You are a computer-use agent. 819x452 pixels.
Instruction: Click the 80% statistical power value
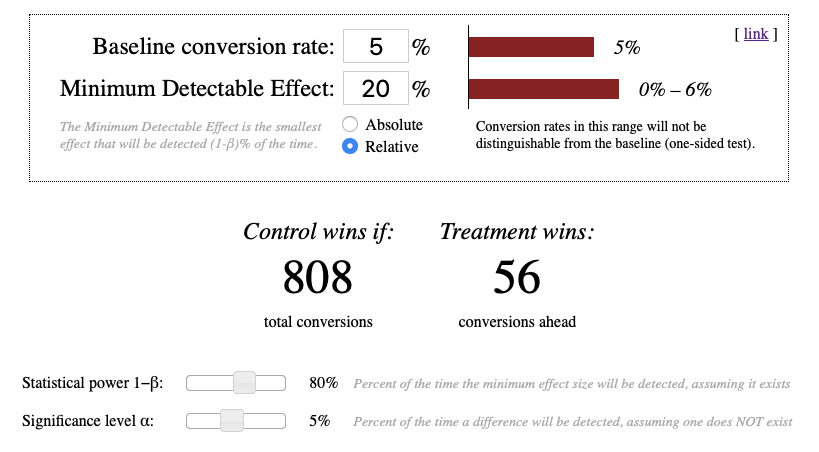(323, 384)
